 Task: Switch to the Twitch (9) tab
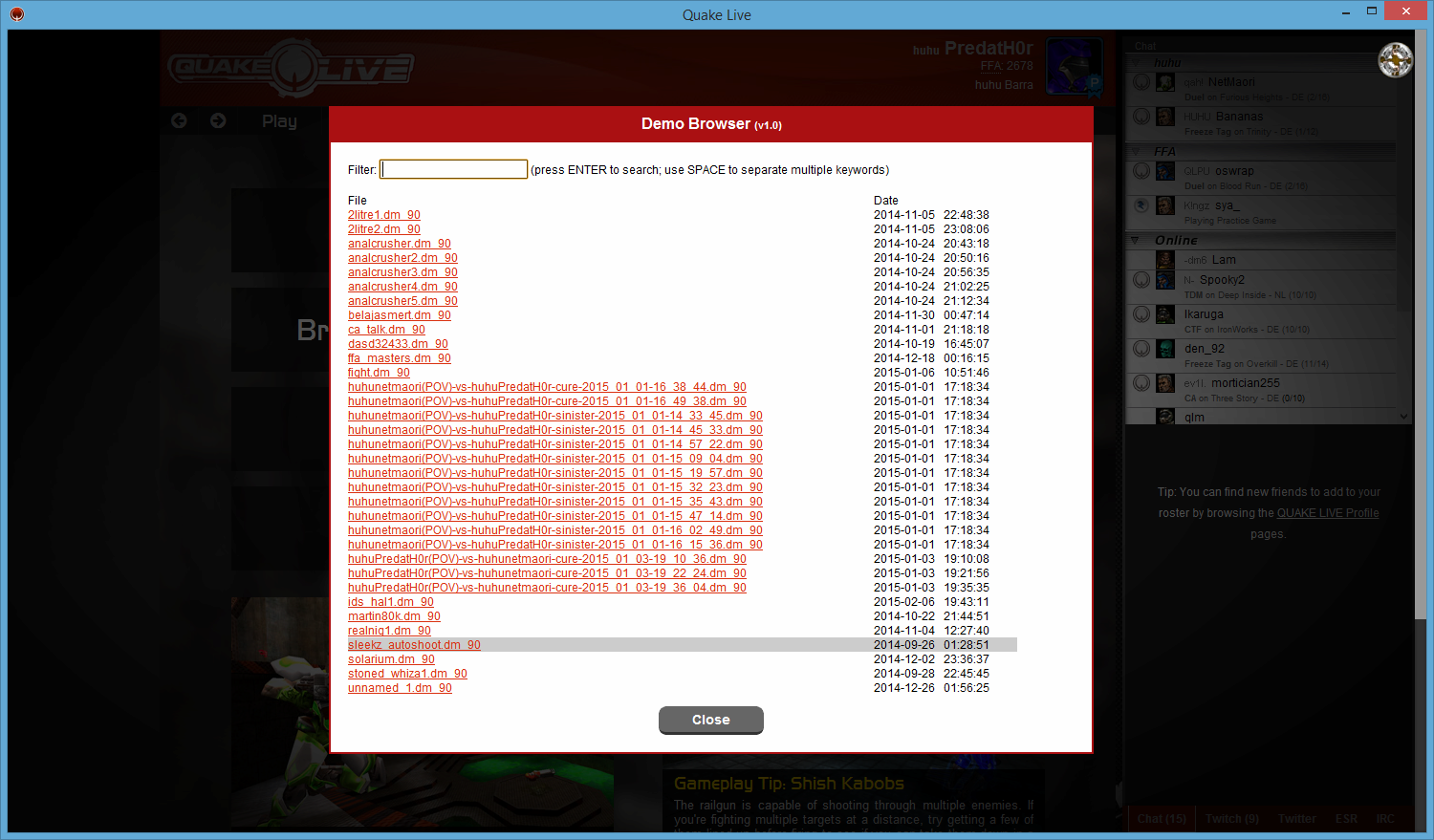[x=1231, y=819]
